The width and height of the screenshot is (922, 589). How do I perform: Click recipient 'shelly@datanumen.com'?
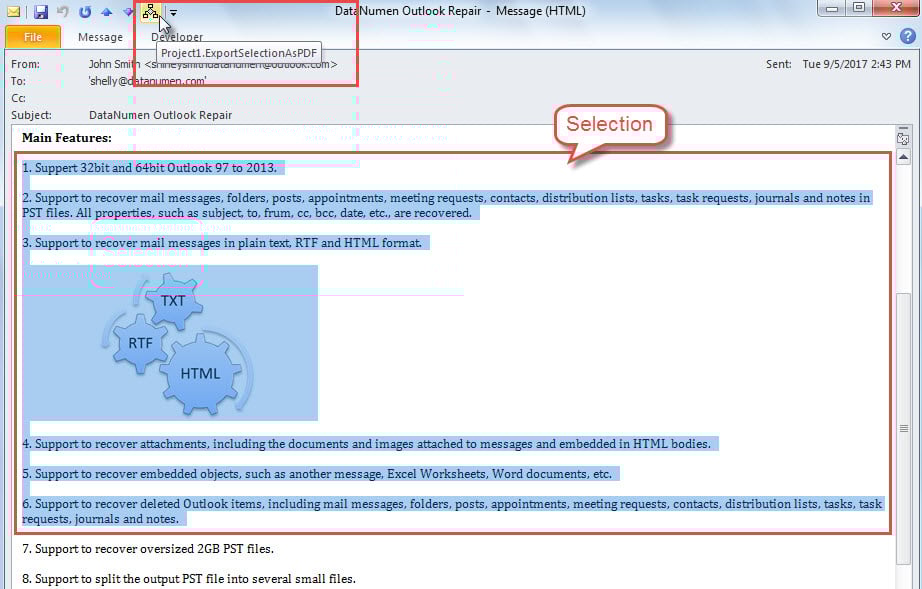[x=148, y=81]
